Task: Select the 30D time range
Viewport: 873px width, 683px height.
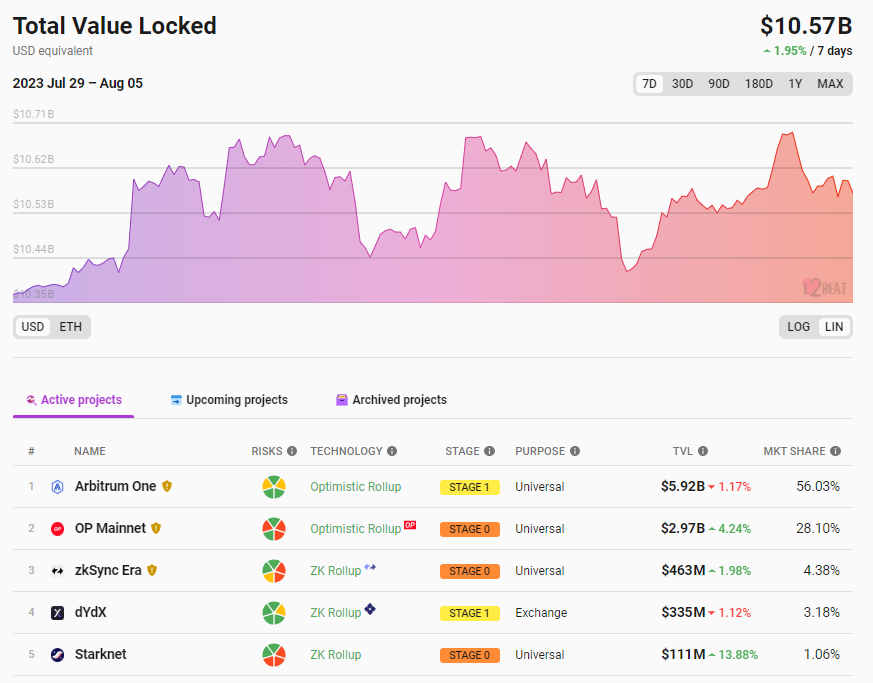Action: pos(682,84)
